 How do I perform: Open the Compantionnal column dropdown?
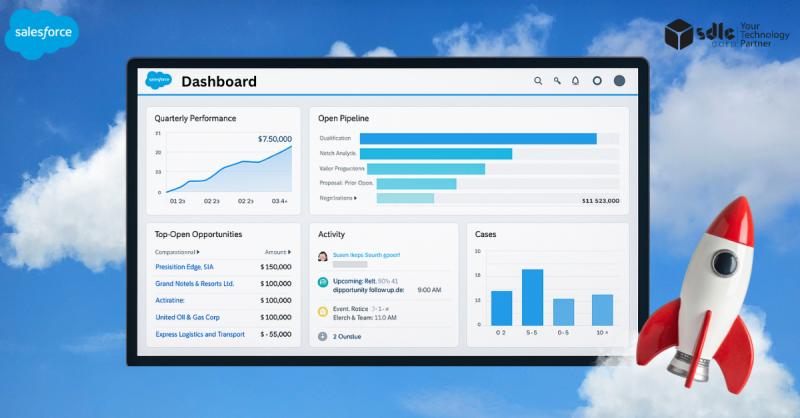click(x=198, y=252)
